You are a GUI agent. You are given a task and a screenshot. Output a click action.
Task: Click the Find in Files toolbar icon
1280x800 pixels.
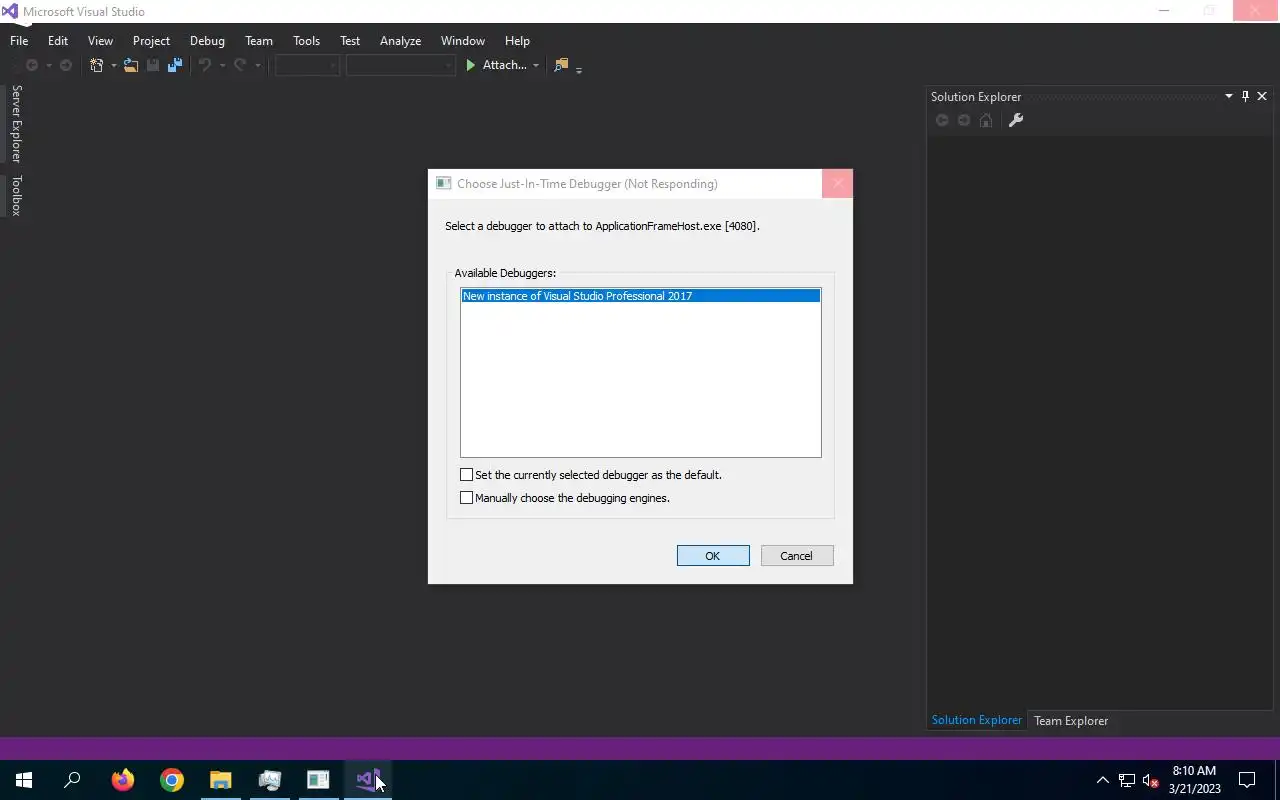coord(561,65)
